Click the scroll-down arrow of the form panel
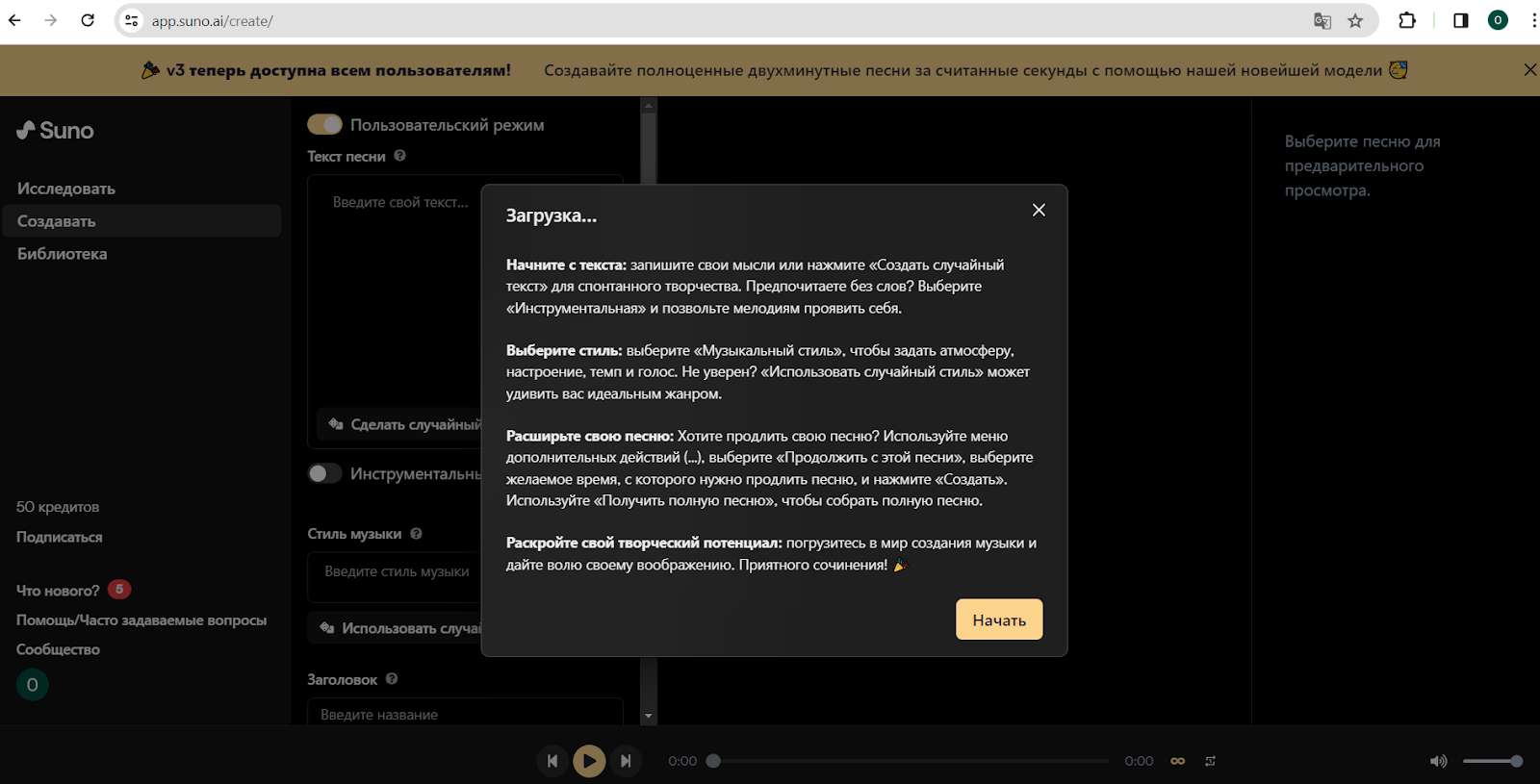 tap(648, 717)
